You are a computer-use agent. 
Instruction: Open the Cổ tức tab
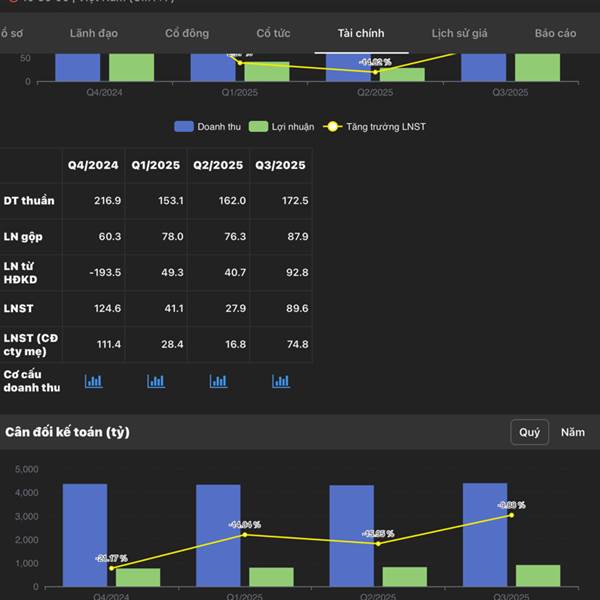tap(273, 33)
